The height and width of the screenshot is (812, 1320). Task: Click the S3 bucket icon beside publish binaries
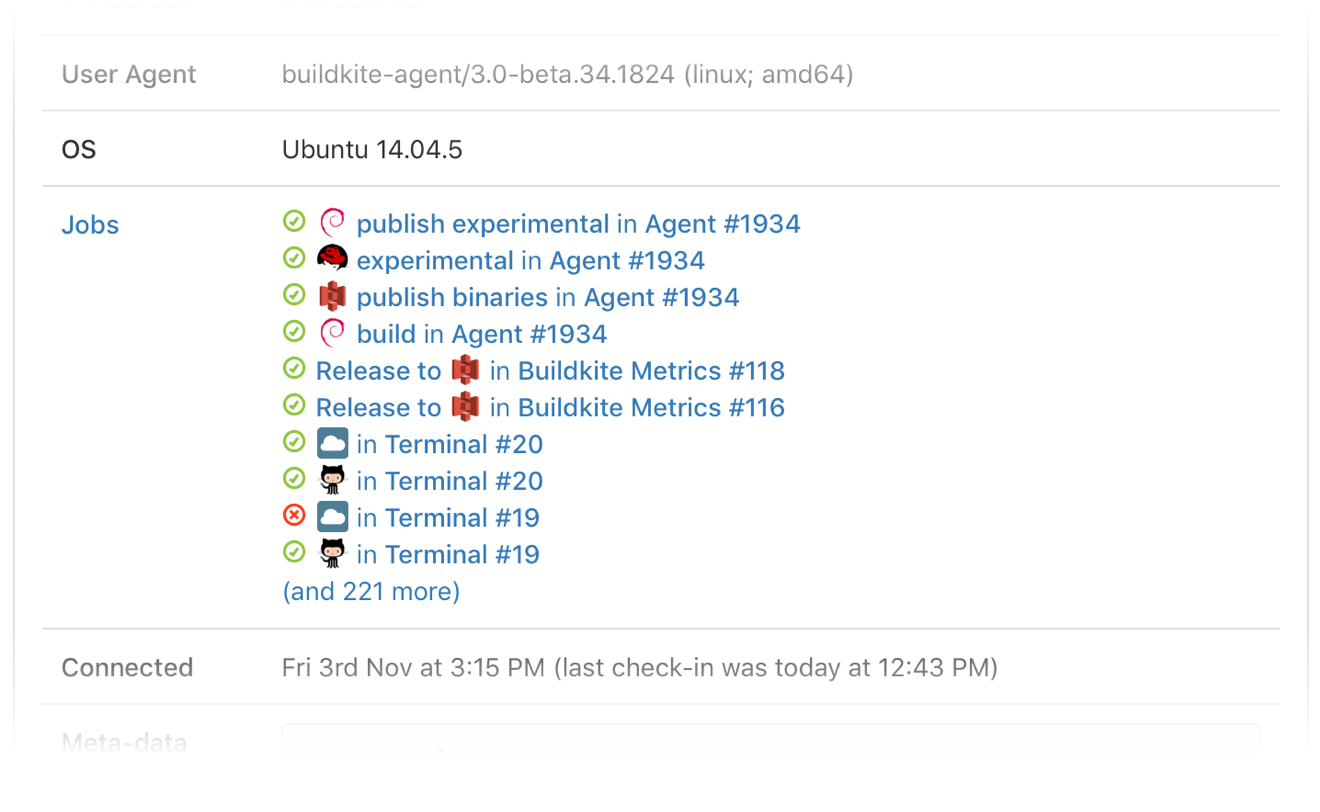coord(332,296)
